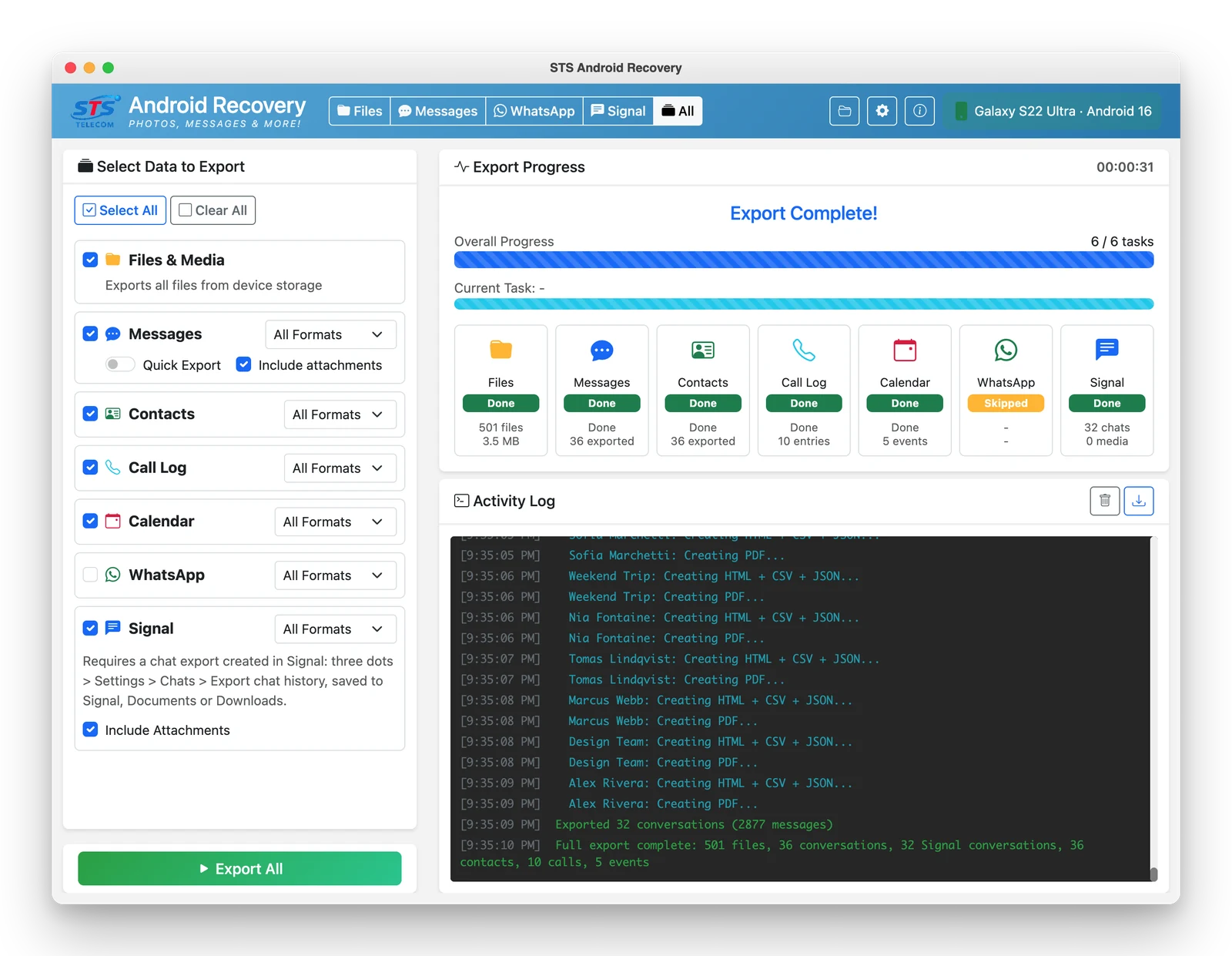The width and height of the screenshot is (1232, 956).
Task: Click the Contacts icon in export list
Action: click(x=112, y=414)
